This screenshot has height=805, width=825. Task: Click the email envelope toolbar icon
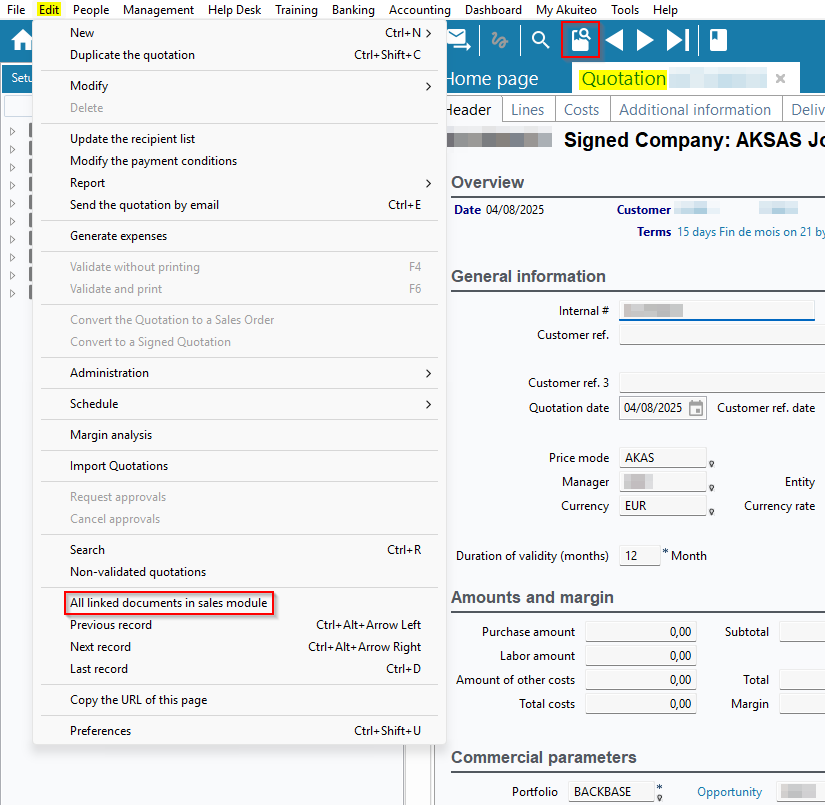tap(458, 40)
